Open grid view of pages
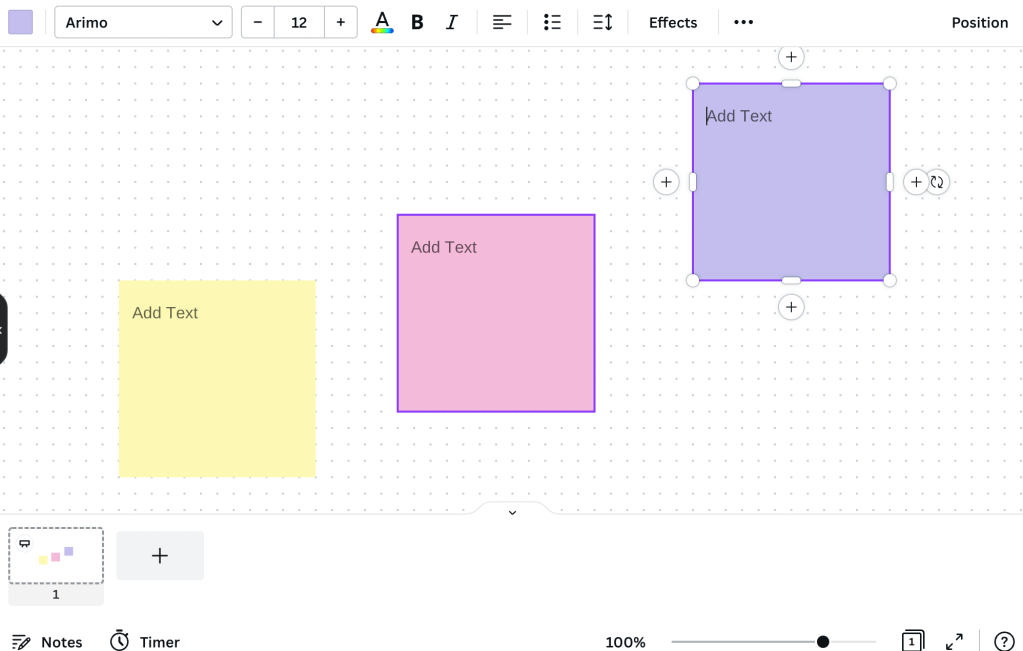Screen dimensions: 1023x651 coord(912,641)
